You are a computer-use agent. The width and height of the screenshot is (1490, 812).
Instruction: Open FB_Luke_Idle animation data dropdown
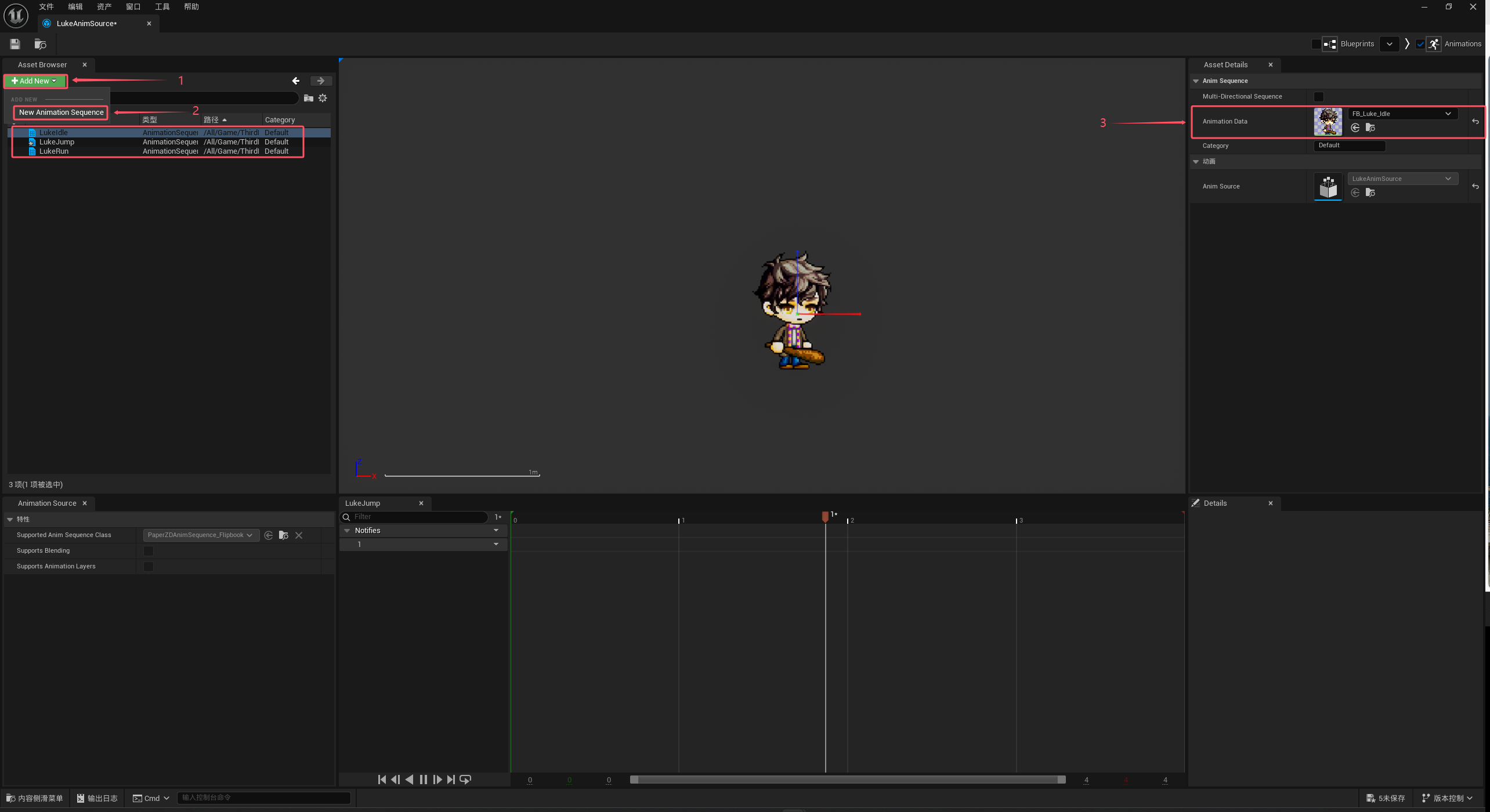[x=1402, y=114]
